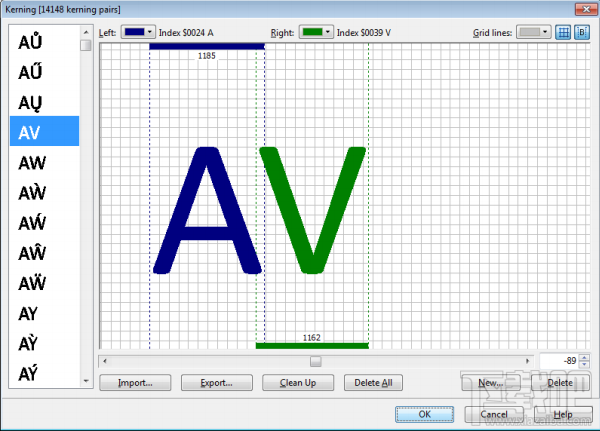Click the 'Index $0039 V' label
The image size is (600, 431).
tap(364, 33)
